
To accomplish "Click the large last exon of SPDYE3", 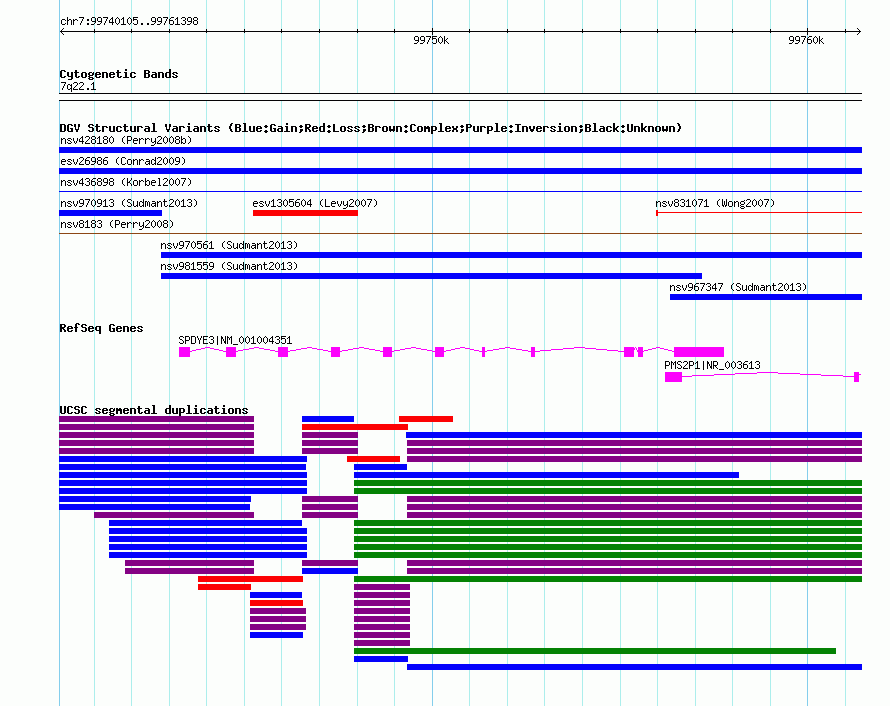I will coord(699,352).
